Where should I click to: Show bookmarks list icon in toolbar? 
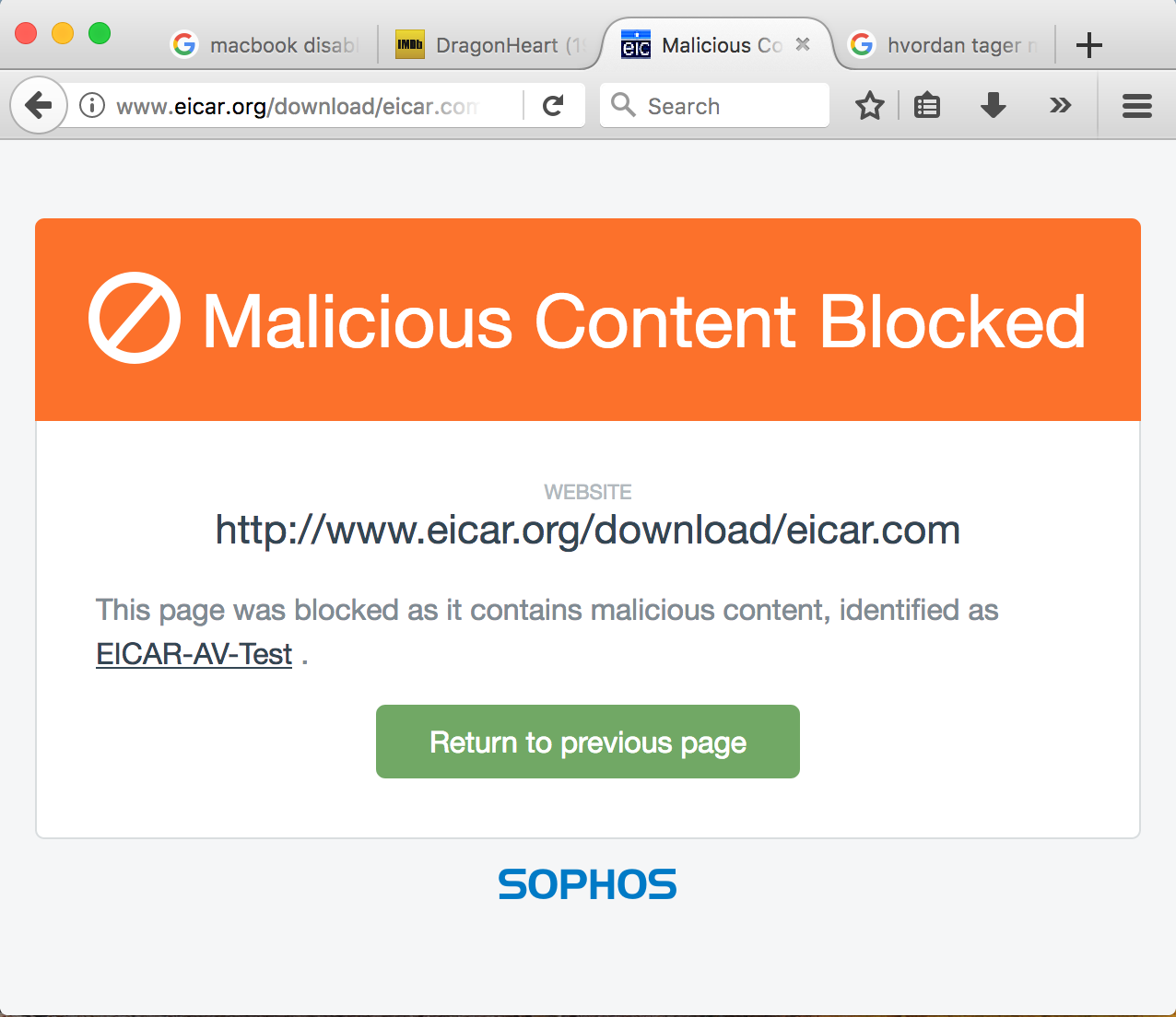pos(926,106)
